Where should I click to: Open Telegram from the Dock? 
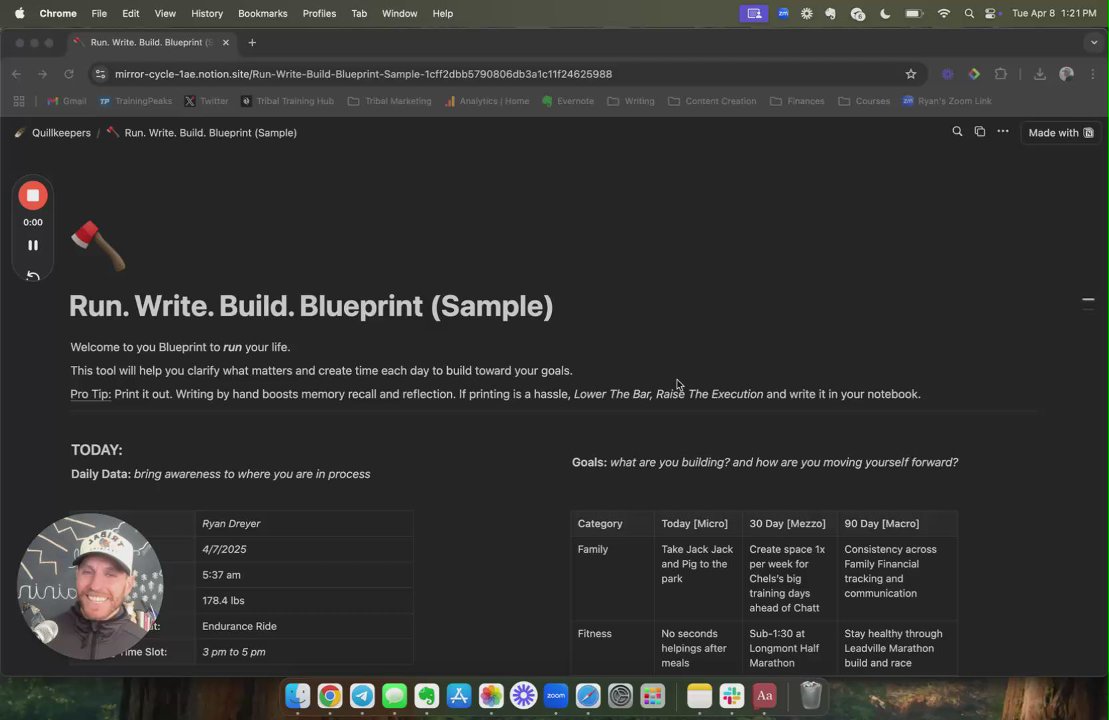coord(362,696)
